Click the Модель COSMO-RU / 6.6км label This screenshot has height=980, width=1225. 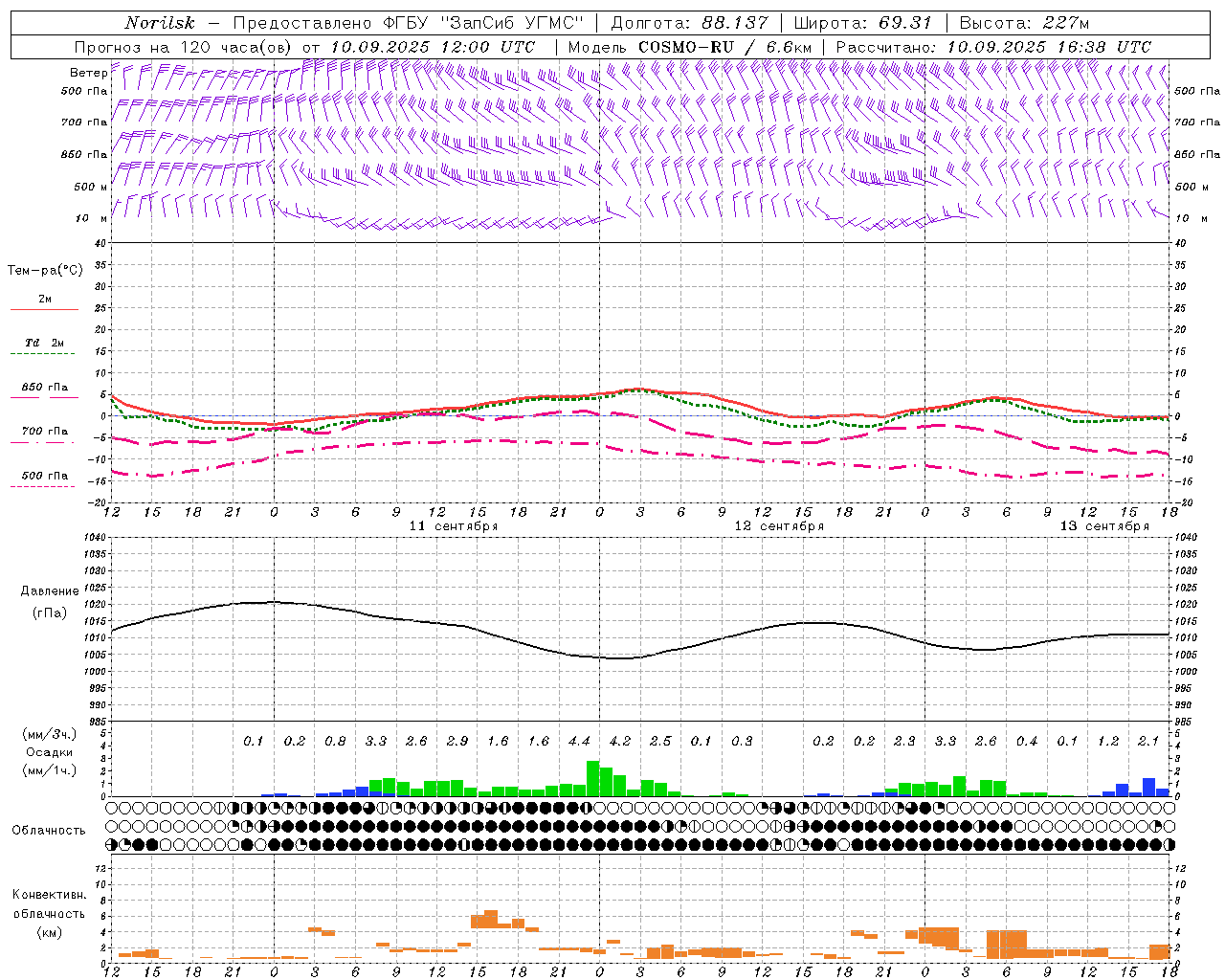[x=690, y=47]
